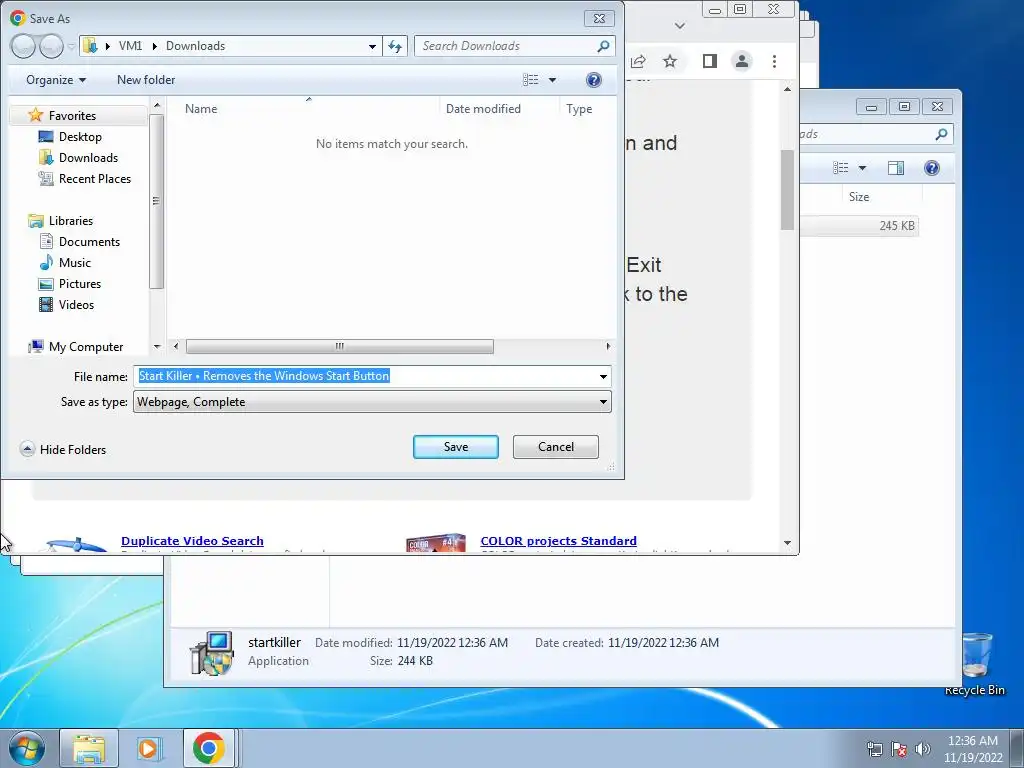Open the Documents library
Viewport: 1024px width, 768px height.
[x=89, y=242]
